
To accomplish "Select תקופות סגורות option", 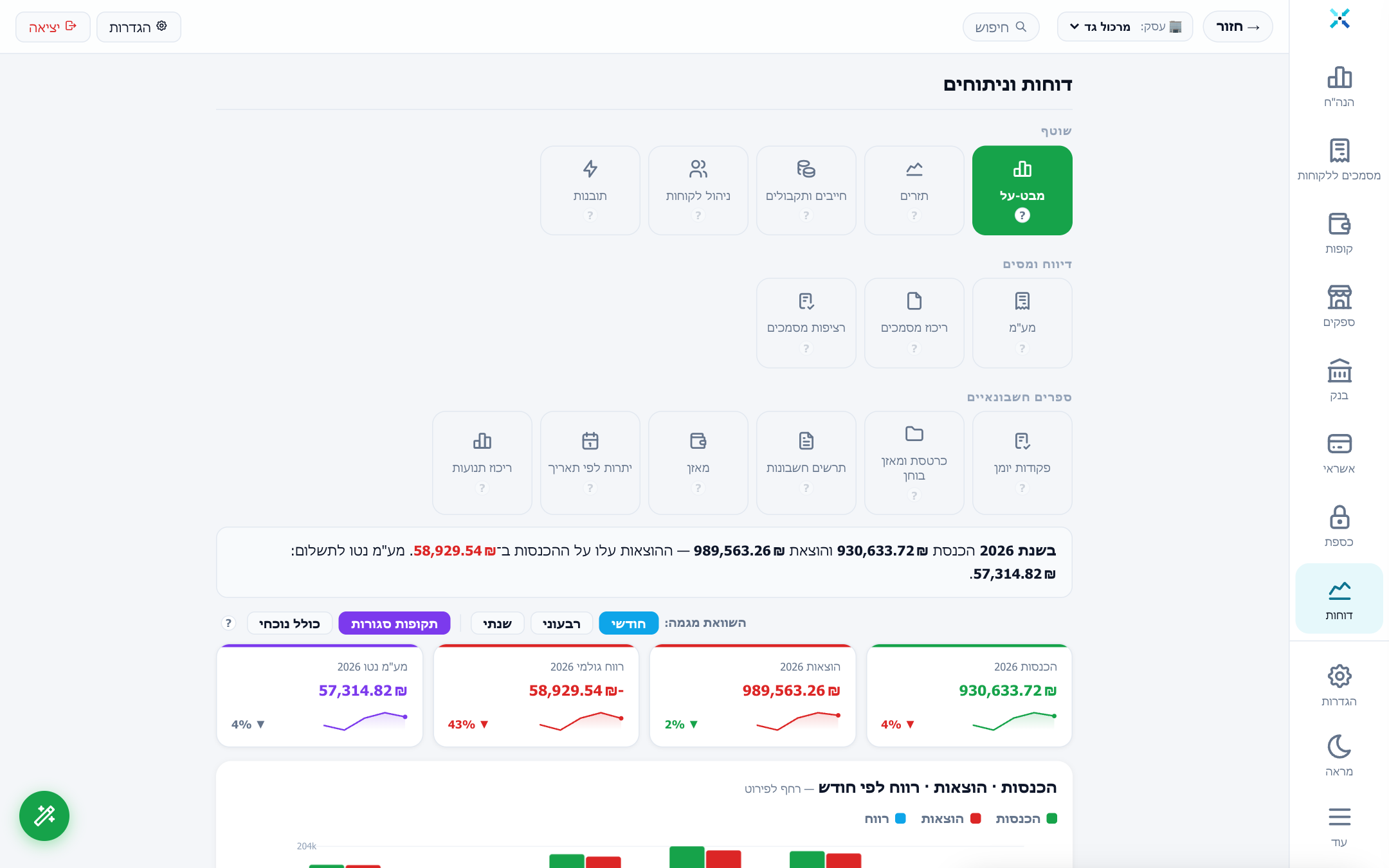I will [394, 623].
